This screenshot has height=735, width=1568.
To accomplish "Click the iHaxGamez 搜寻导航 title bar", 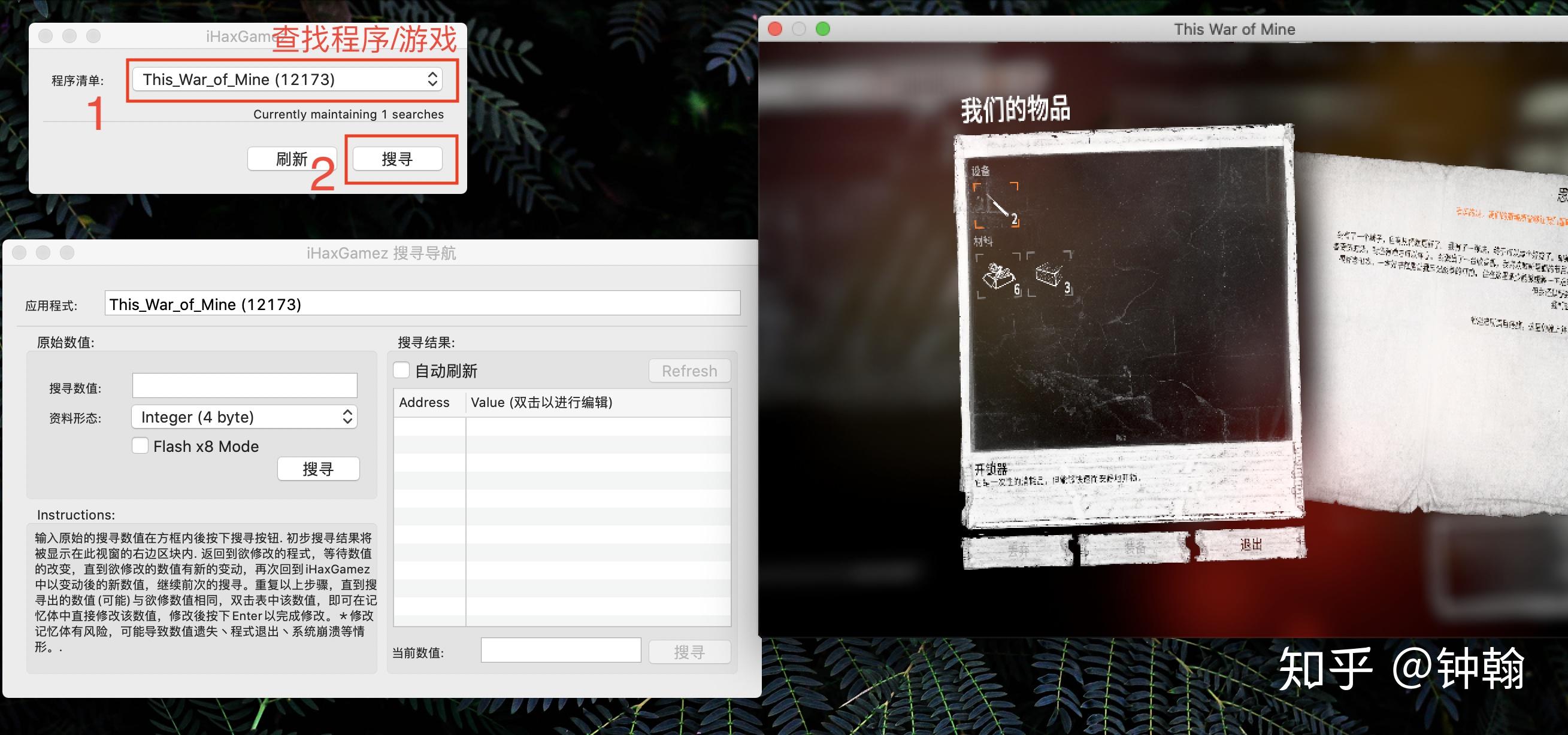I will tap(381, 253).
